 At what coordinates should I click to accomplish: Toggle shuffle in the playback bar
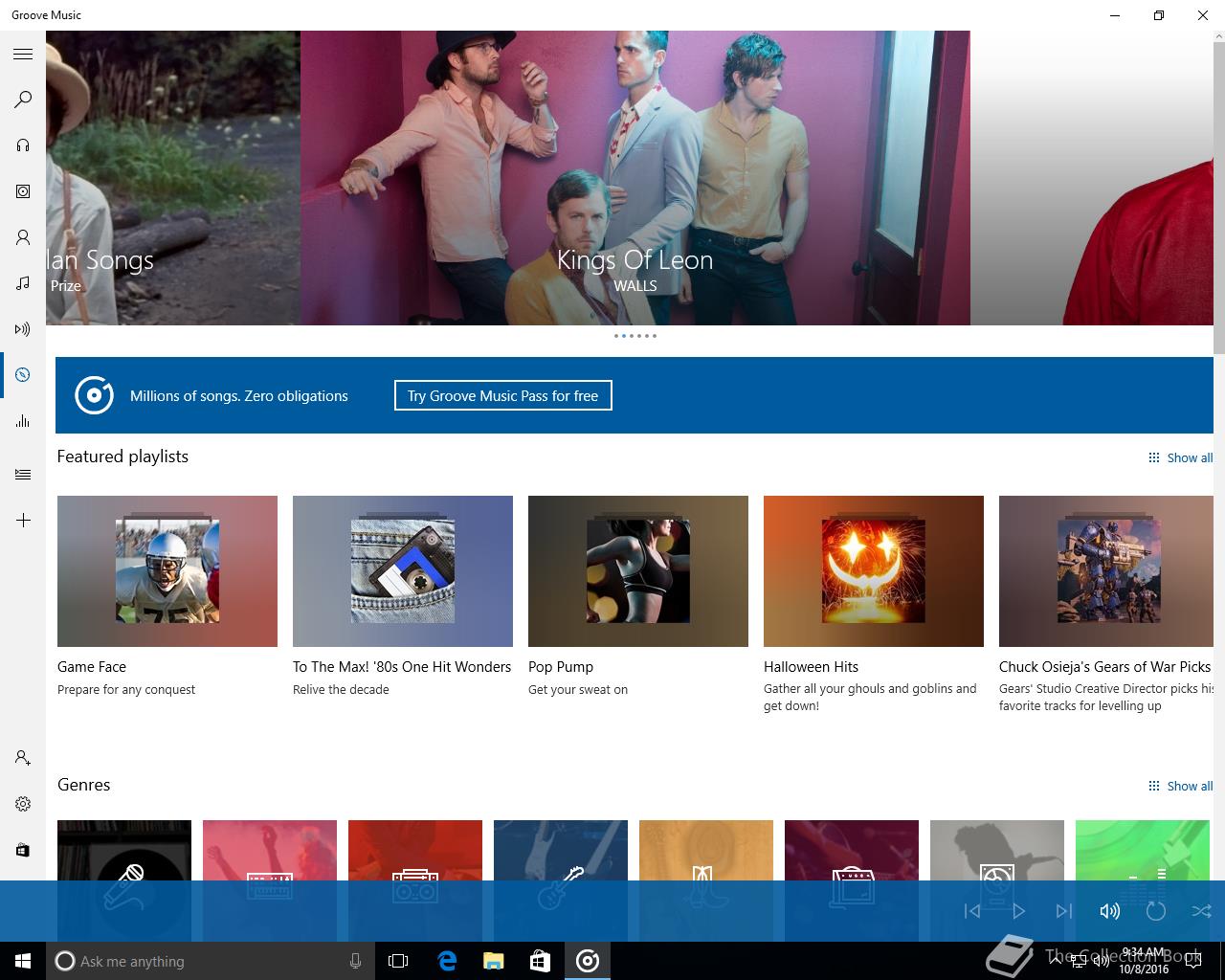point(1202,911)
